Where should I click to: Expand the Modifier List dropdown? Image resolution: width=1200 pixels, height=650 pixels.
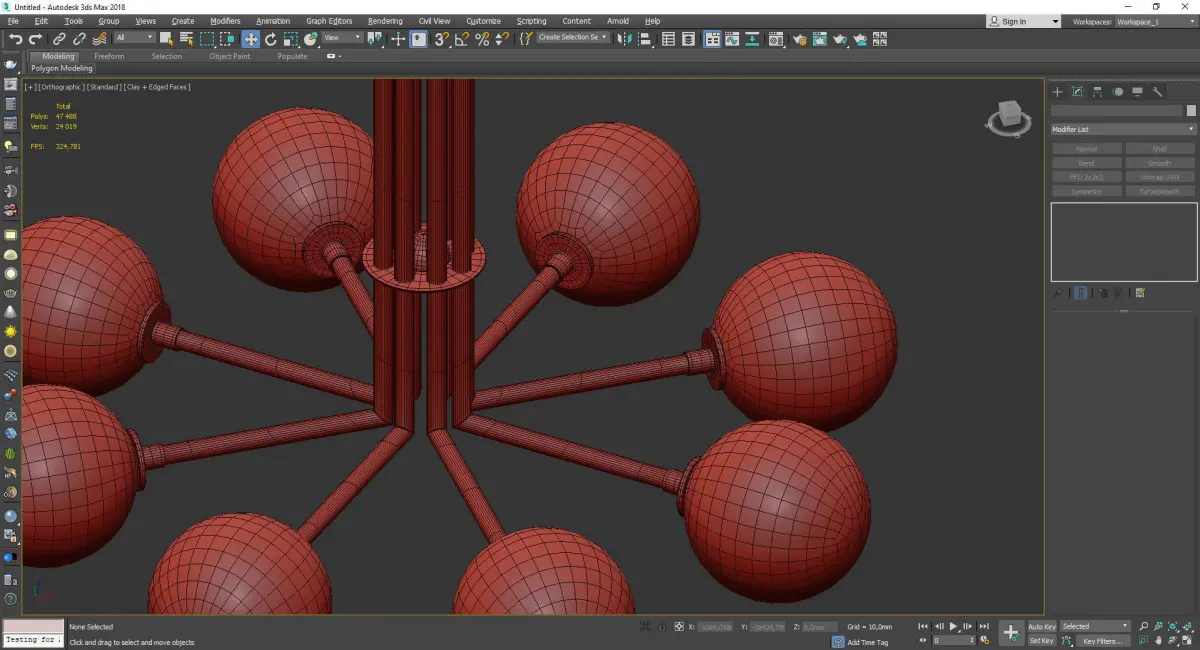[1122, 129]
